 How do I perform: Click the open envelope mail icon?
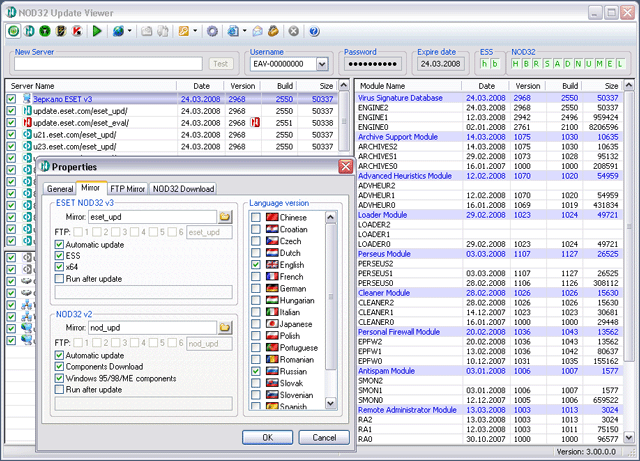coord(258,31)
